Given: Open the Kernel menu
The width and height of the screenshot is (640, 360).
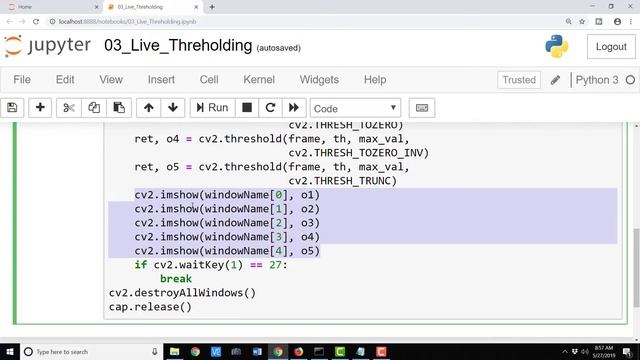Looking at the screenshot, I should click(259, 80).
